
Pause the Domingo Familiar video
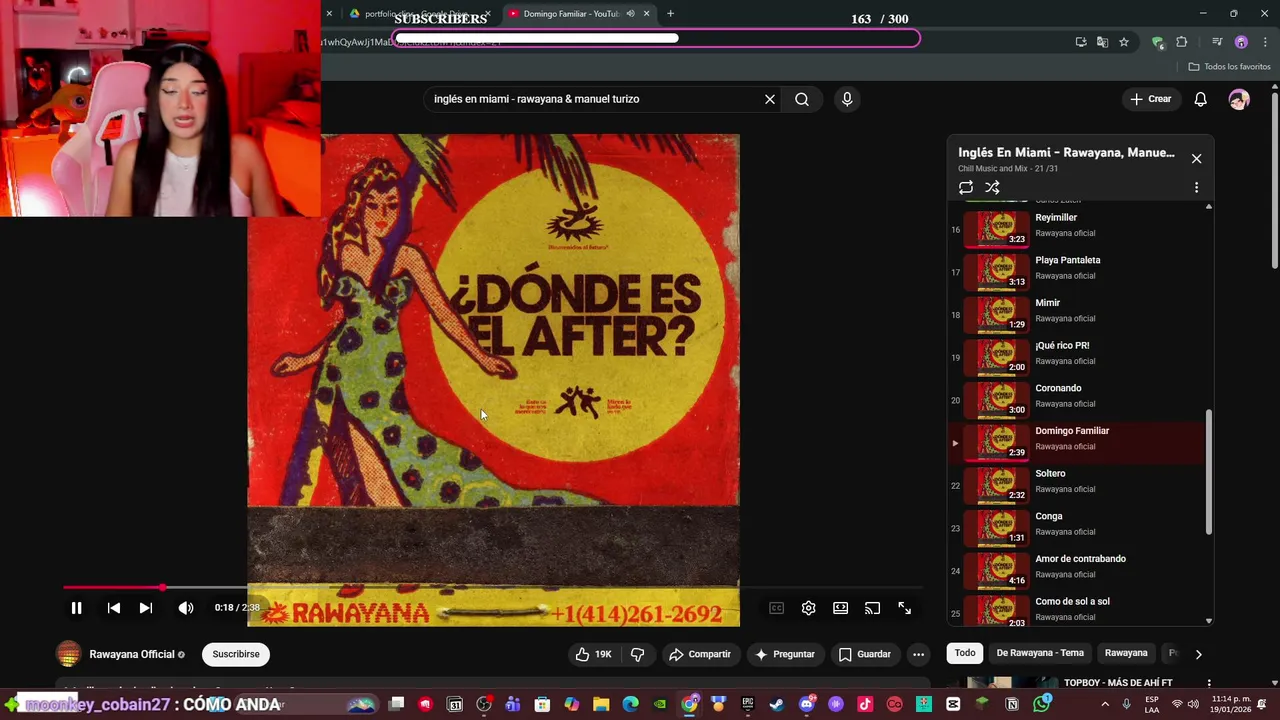tap(76, 608)
